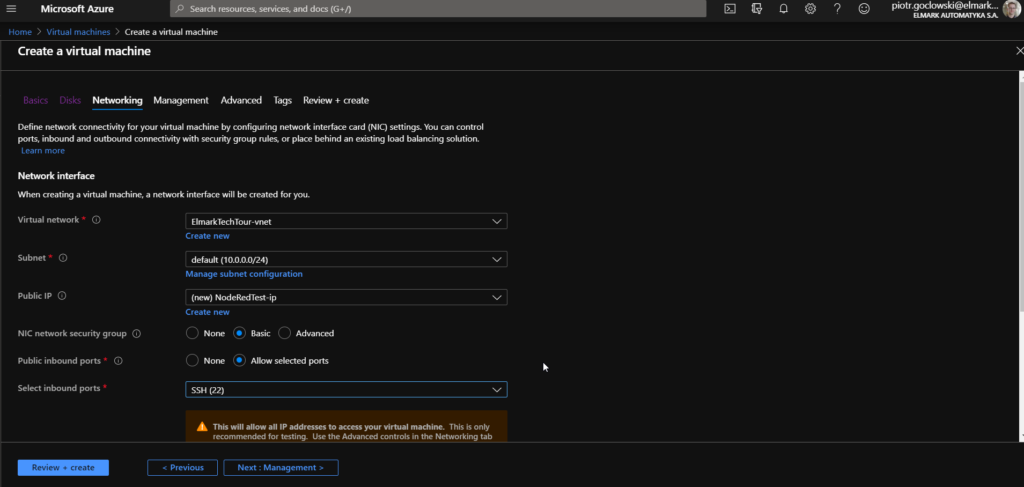The height and width of the screenshot is (487, 1024).
Task: Launch Cloud Shell from top bar
Action: click(730, 9)
